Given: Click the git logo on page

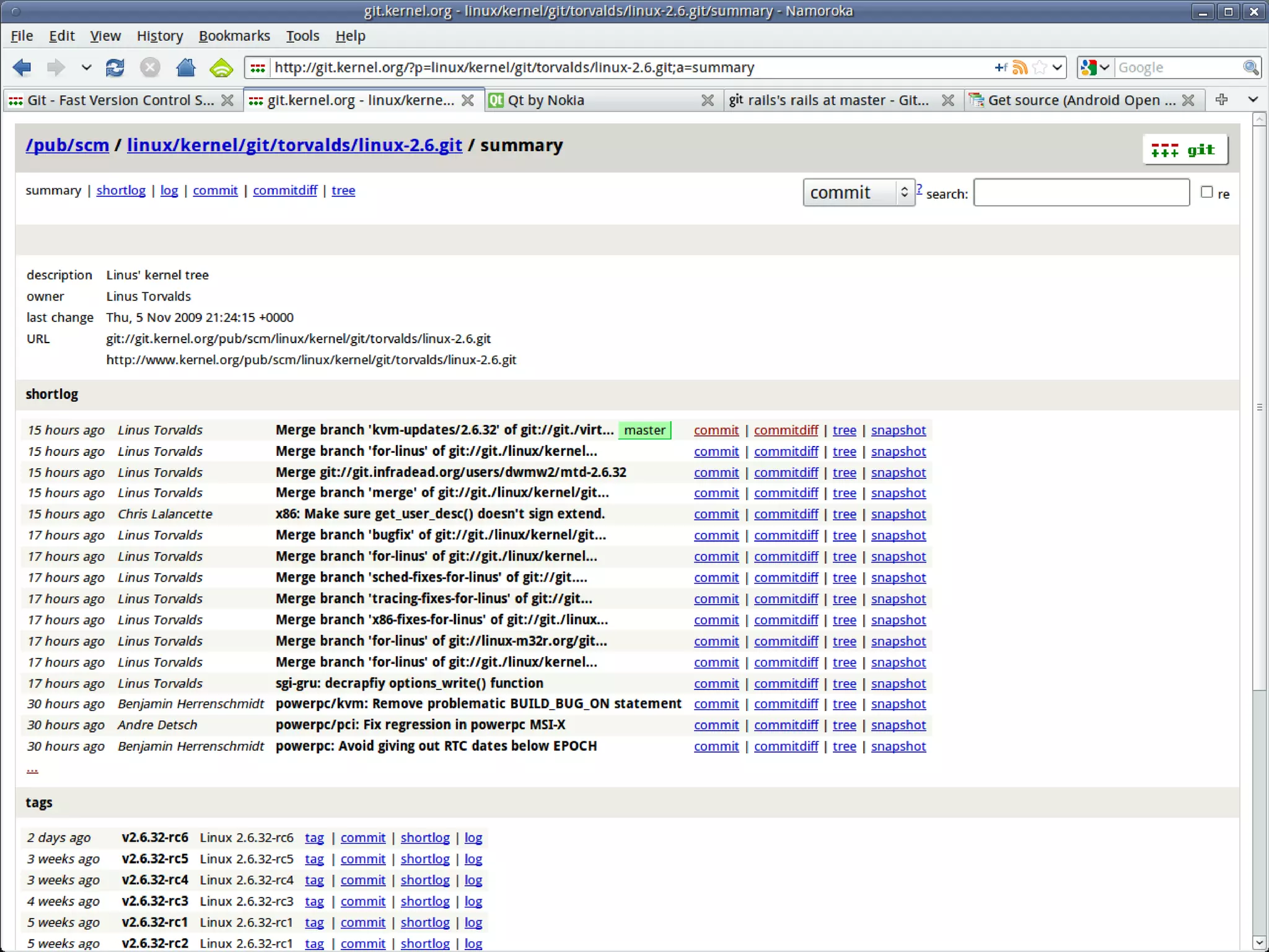Looking at the screenshot, I should pos(1184,150).
